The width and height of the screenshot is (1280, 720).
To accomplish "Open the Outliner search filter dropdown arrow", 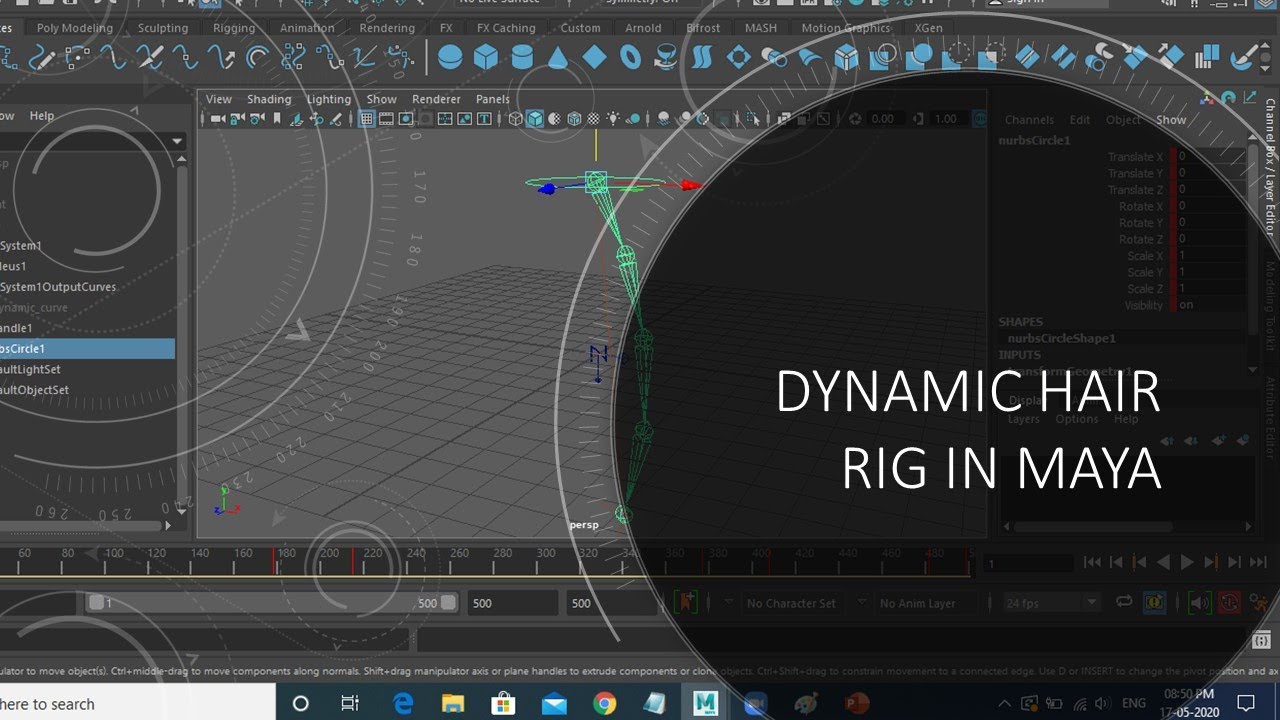I will click(177, 141).
